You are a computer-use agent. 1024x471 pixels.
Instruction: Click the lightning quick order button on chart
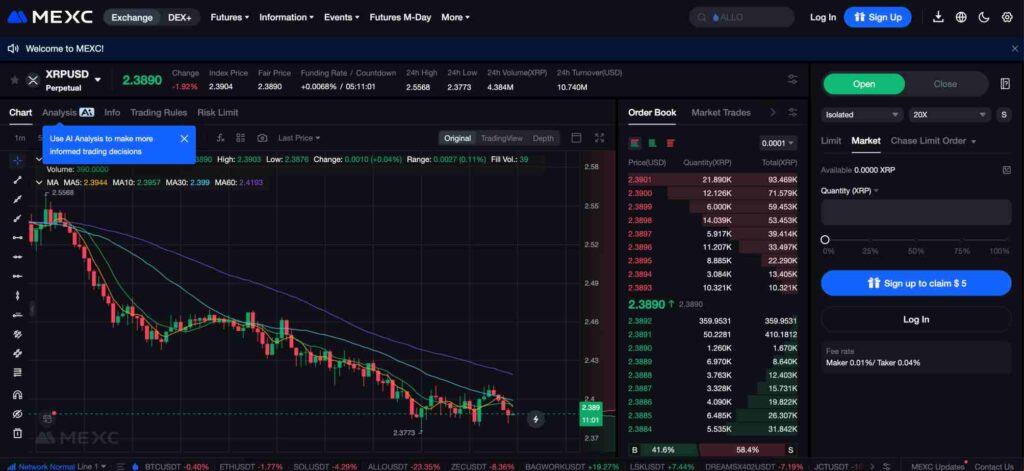(x=536, y=419)
